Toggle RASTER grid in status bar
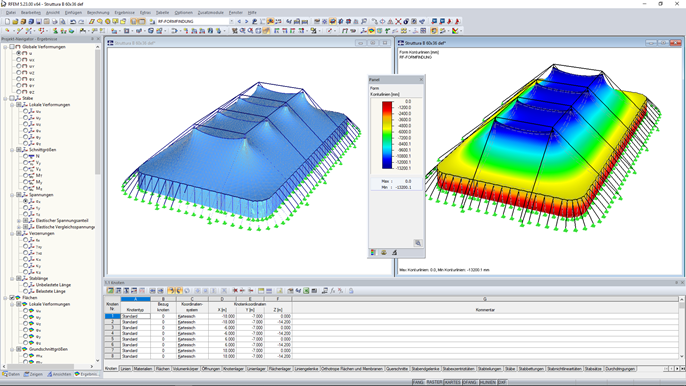 click(x=434, y=382)
